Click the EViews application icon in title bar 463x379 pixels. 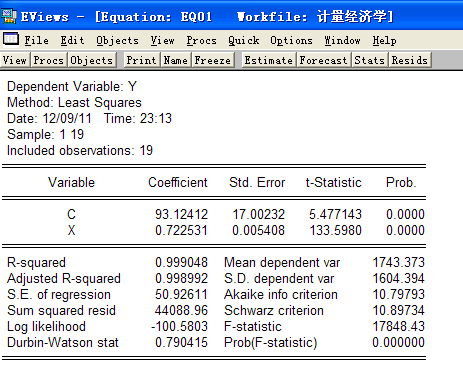pos(9,16)
